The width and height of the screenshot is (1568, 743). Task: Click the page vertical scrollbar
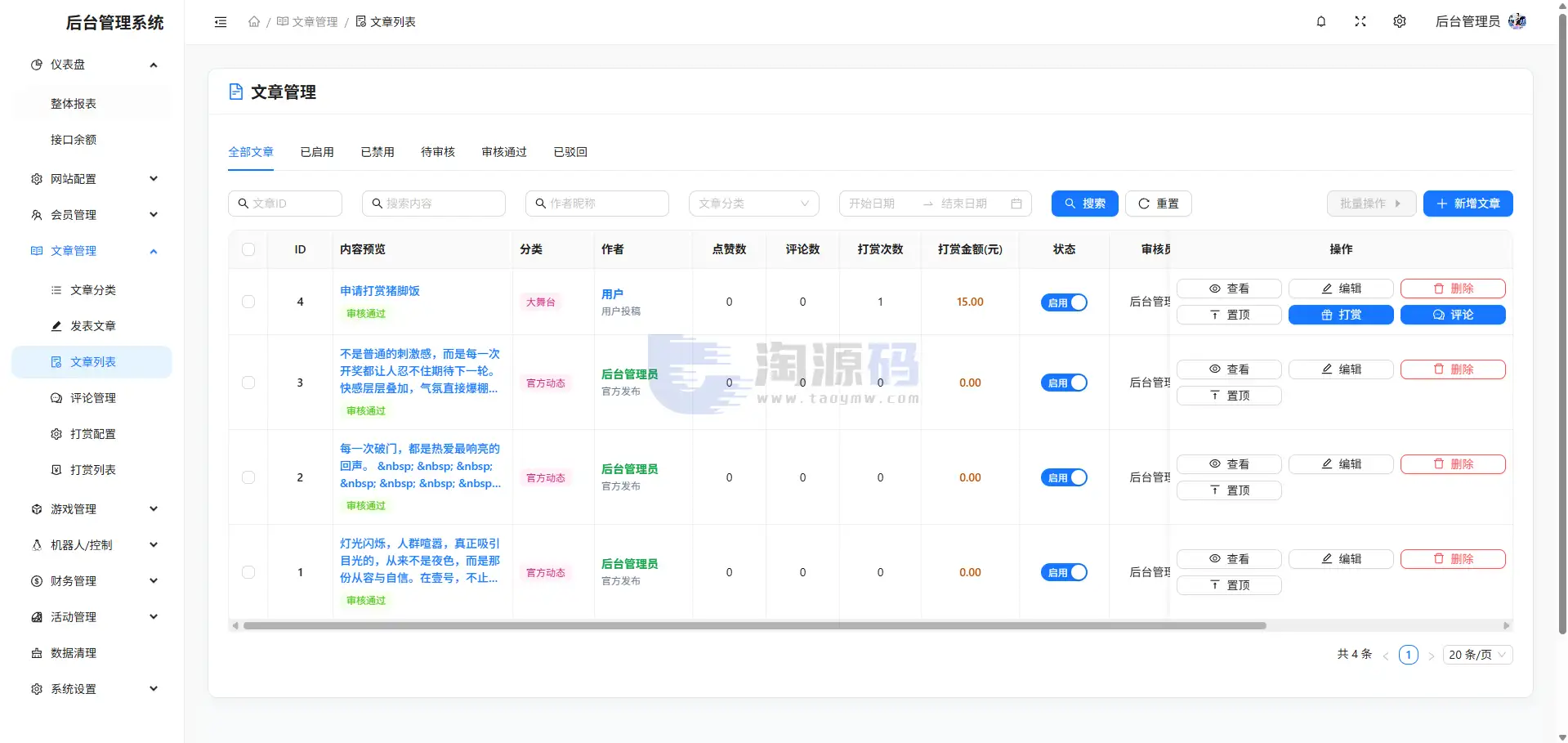[x=1562, y=323]
